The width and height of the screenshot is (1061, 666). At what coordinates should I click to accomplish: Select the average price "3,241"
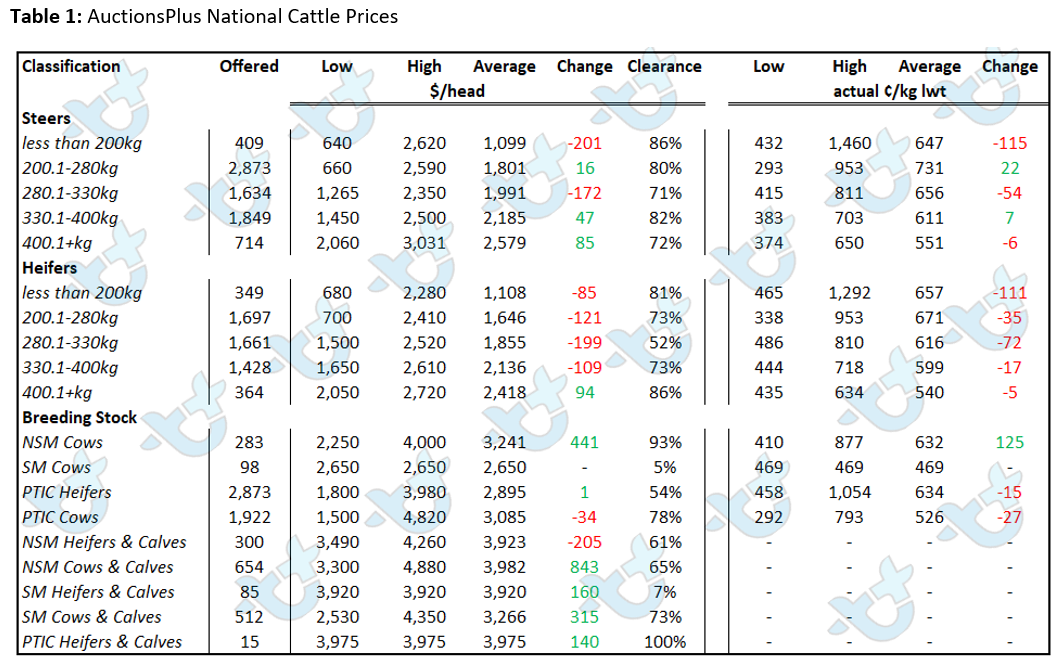[x=505, y=443]
